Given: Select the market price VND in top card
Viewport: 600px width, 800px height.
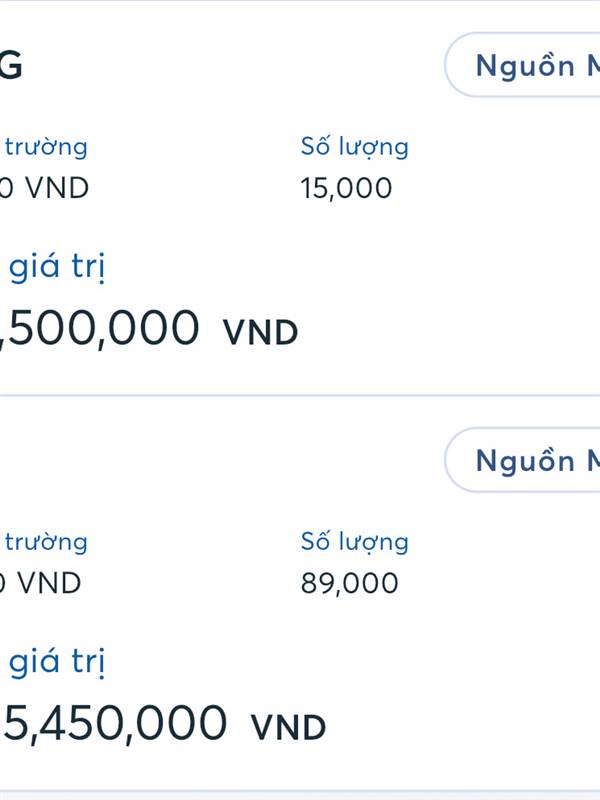Looking at the screenshot, I should pyautogui.click(x=44, y=188).
